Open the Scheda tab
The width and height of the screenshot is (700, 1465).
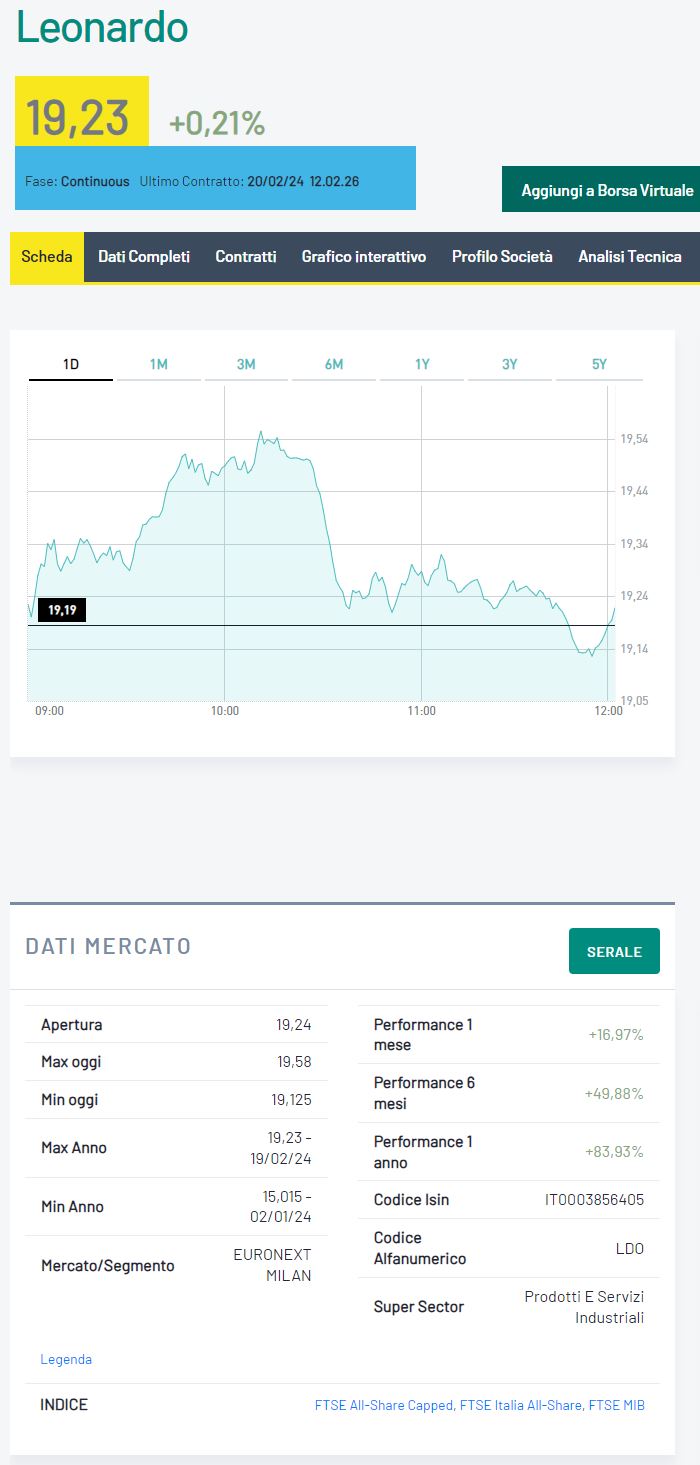point(47,257)
